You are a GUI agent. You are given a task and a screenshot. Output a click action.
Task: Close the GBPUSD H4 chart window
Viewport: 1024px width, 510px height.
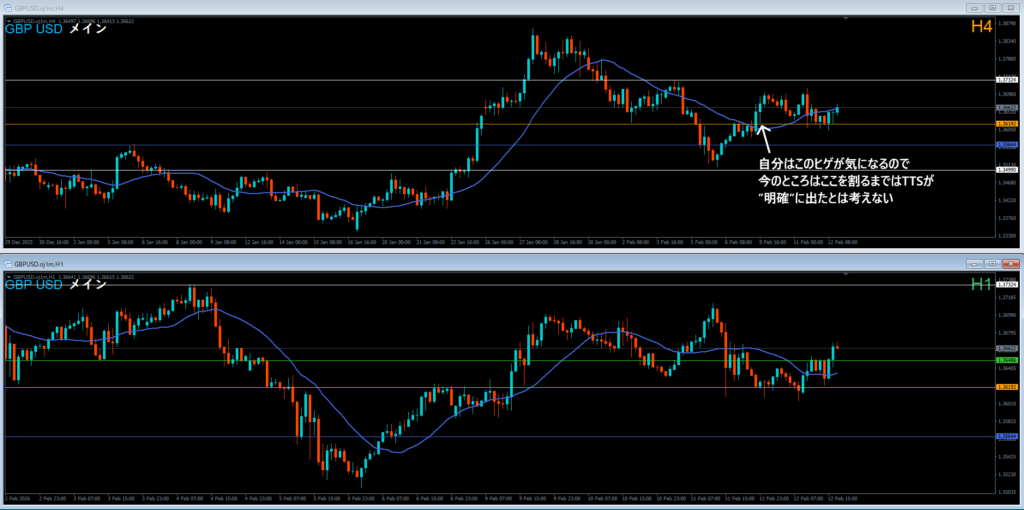pyautogui.click(x=1010, y=8)
